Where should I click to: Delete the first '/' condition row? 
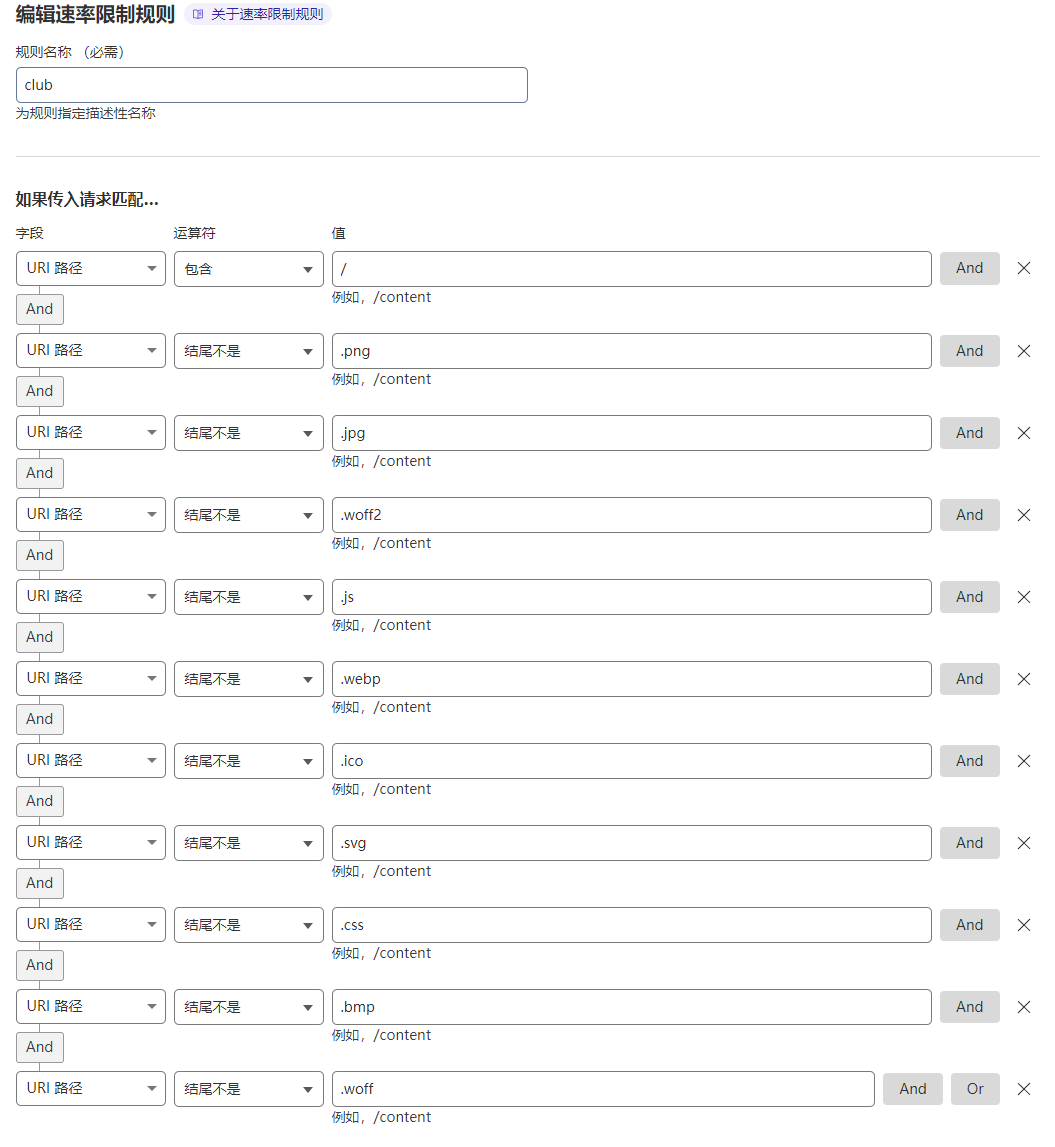coord(1023,268)
